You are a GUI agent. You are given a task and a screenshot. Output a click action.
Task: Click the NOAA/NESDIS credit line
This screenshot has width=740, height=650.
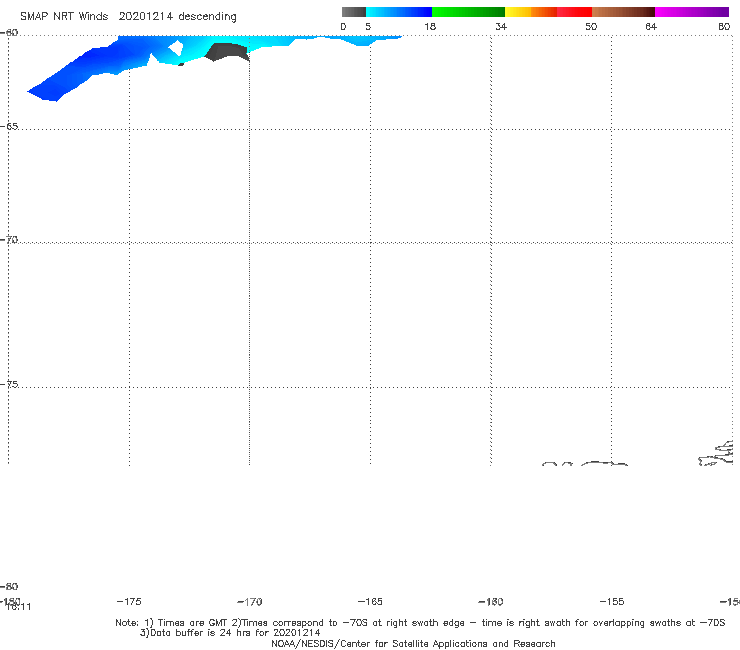(x=413, y=643)
